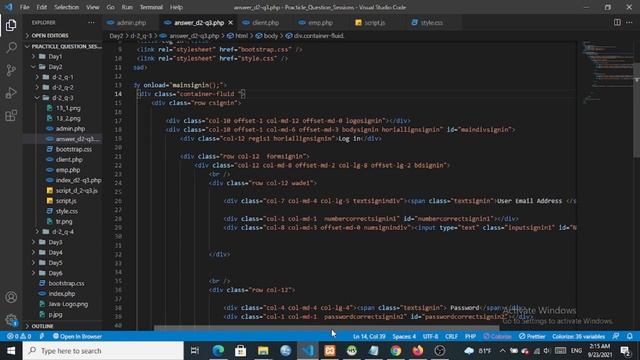The height and width of the screenshot is (360, 640).
Task: Open Source Control view
Action: 11,70
